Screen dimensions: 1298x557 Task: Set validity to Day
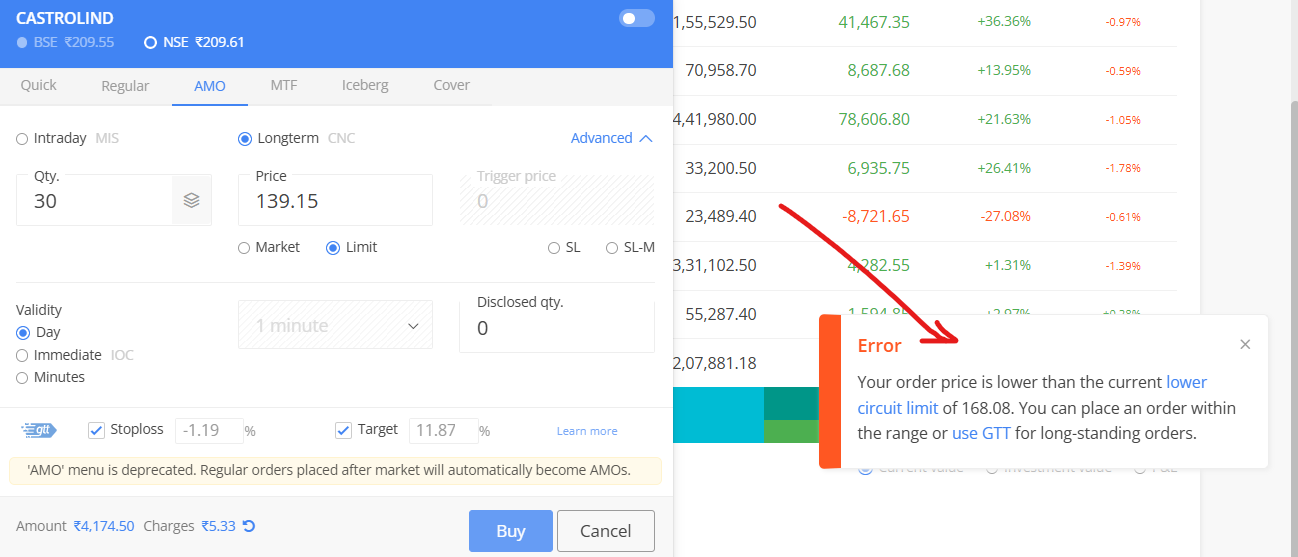pyautogui.click(x=38, y=332)
